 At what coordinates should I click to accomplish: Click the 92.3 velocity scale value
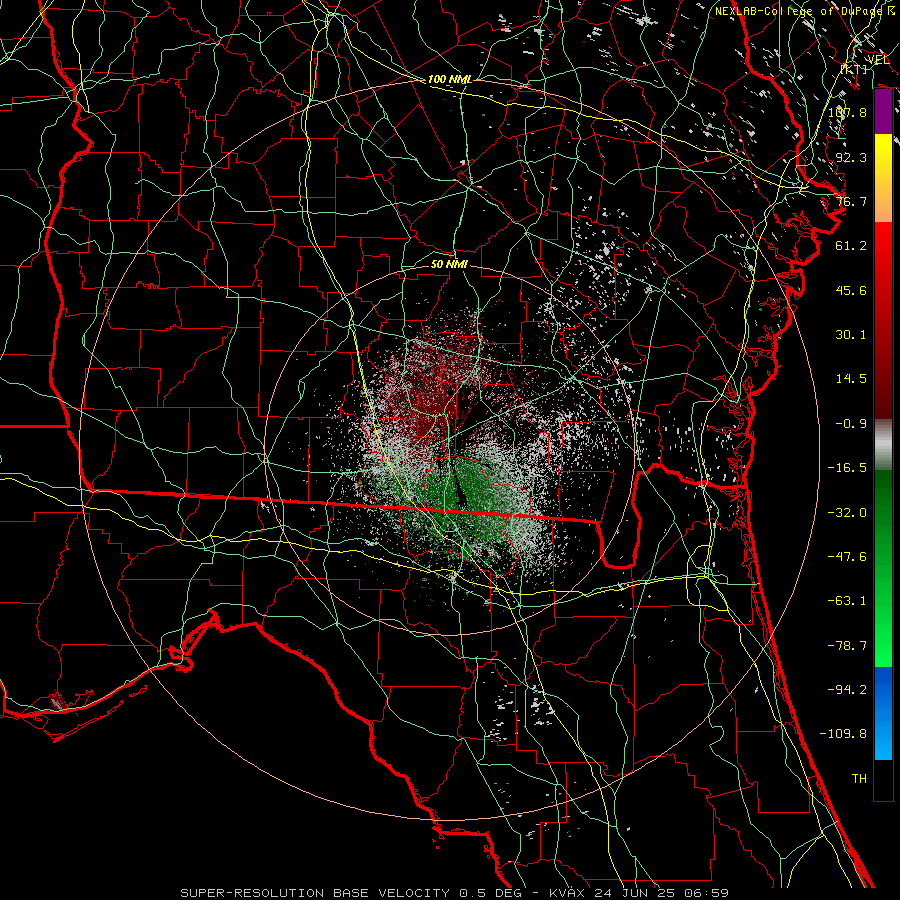pyautogui.click(x=851, y=157)
